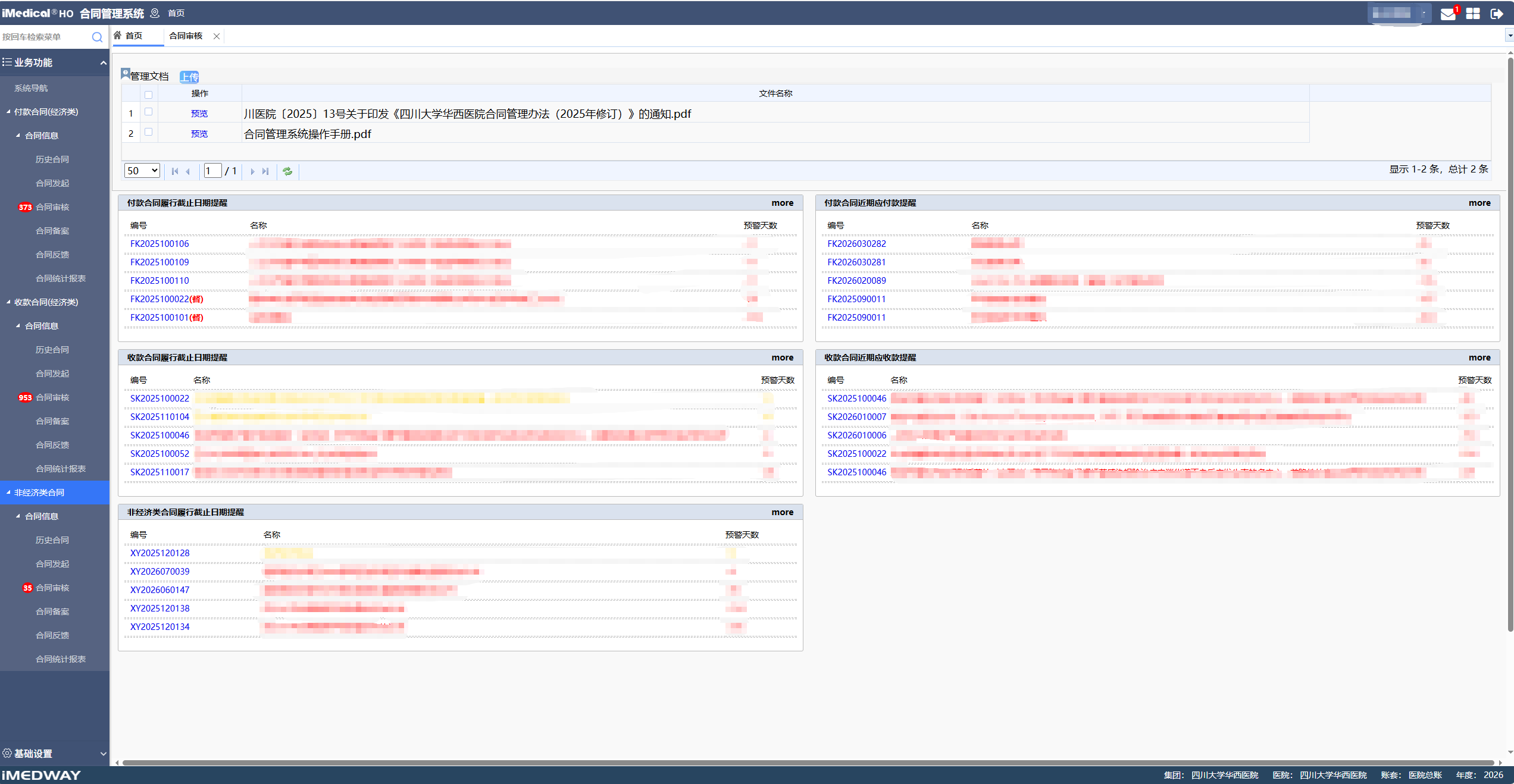The width and height of the screenshot is (1514, 784).
Task: Collapse the 业务功能 section chevron
Action: [x=104, y=62]
